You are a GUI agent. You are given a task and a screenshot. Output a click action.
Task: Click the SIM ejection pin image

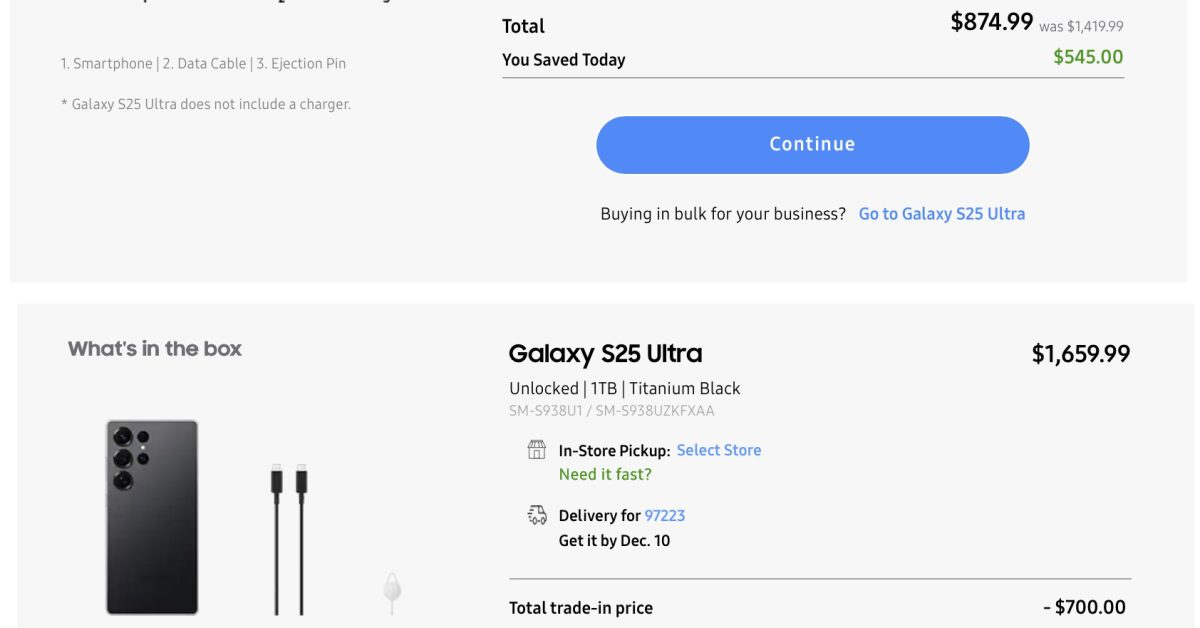pyautogui.click(x=392, y=591)
